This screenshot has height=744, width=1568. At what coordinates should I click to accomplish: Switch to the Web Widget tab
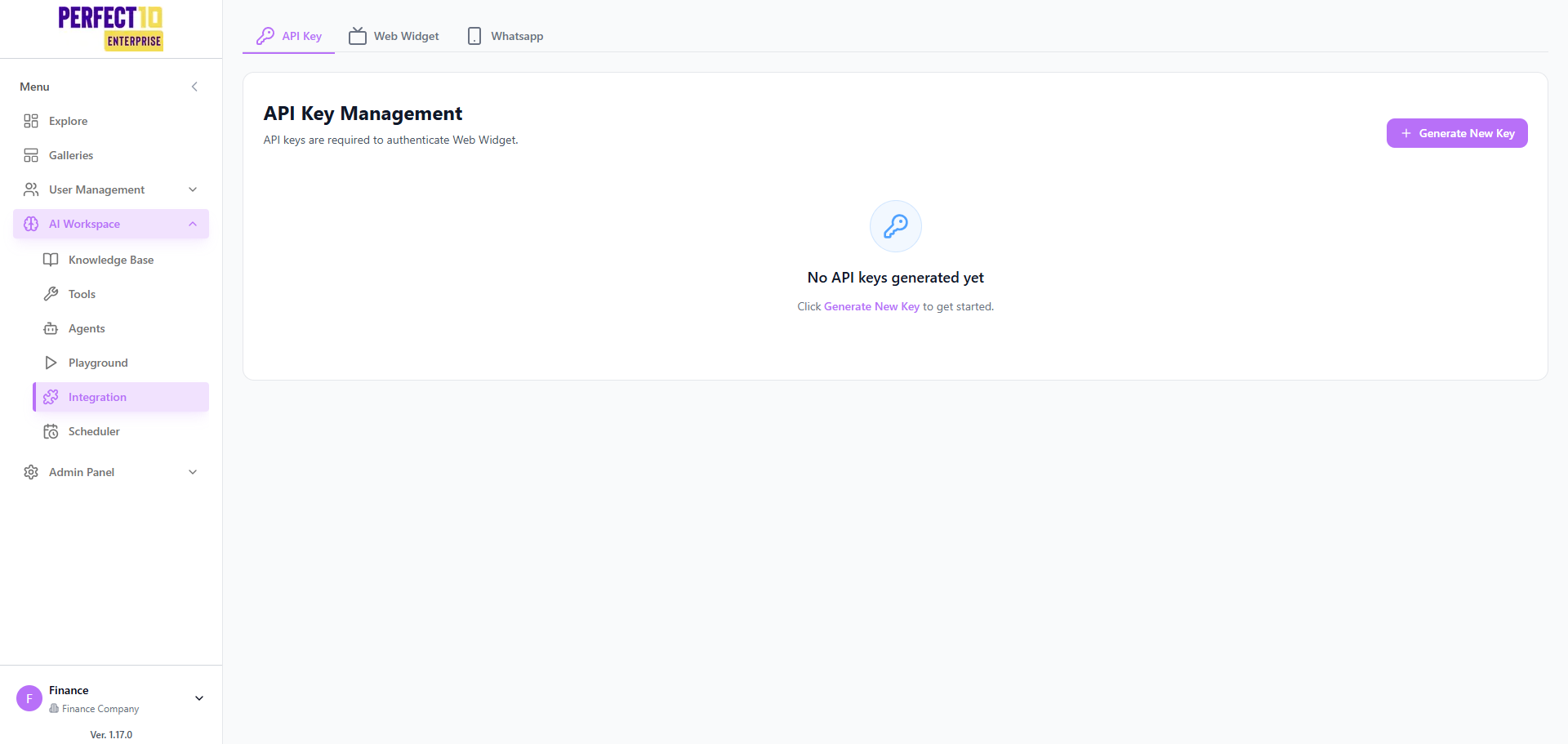point(394,36)
